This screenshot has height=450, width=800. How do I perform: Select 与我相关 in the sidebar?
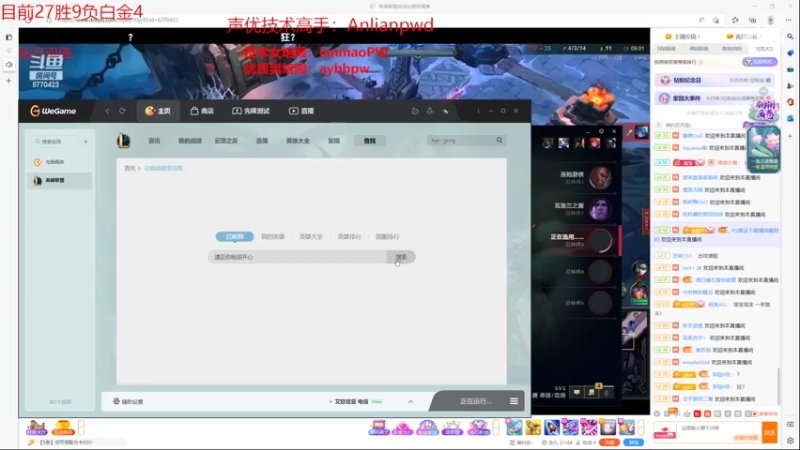coord(60,162)
